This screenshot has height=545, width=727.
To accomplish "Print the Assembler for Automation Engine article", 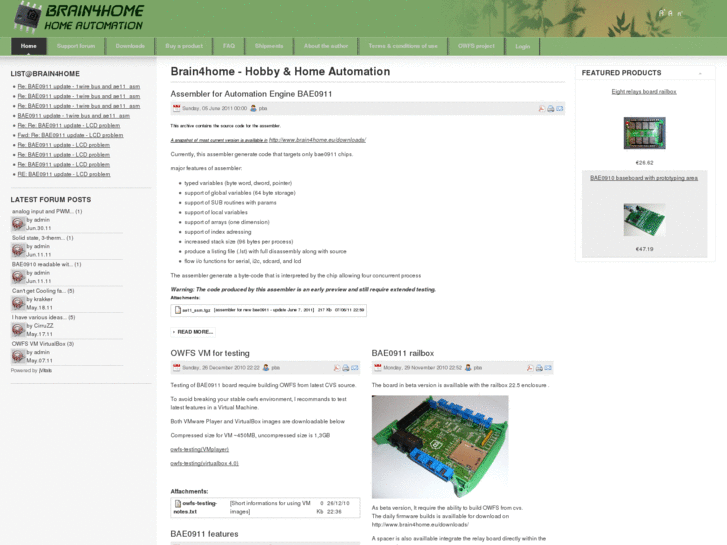I will pos(550,109).
